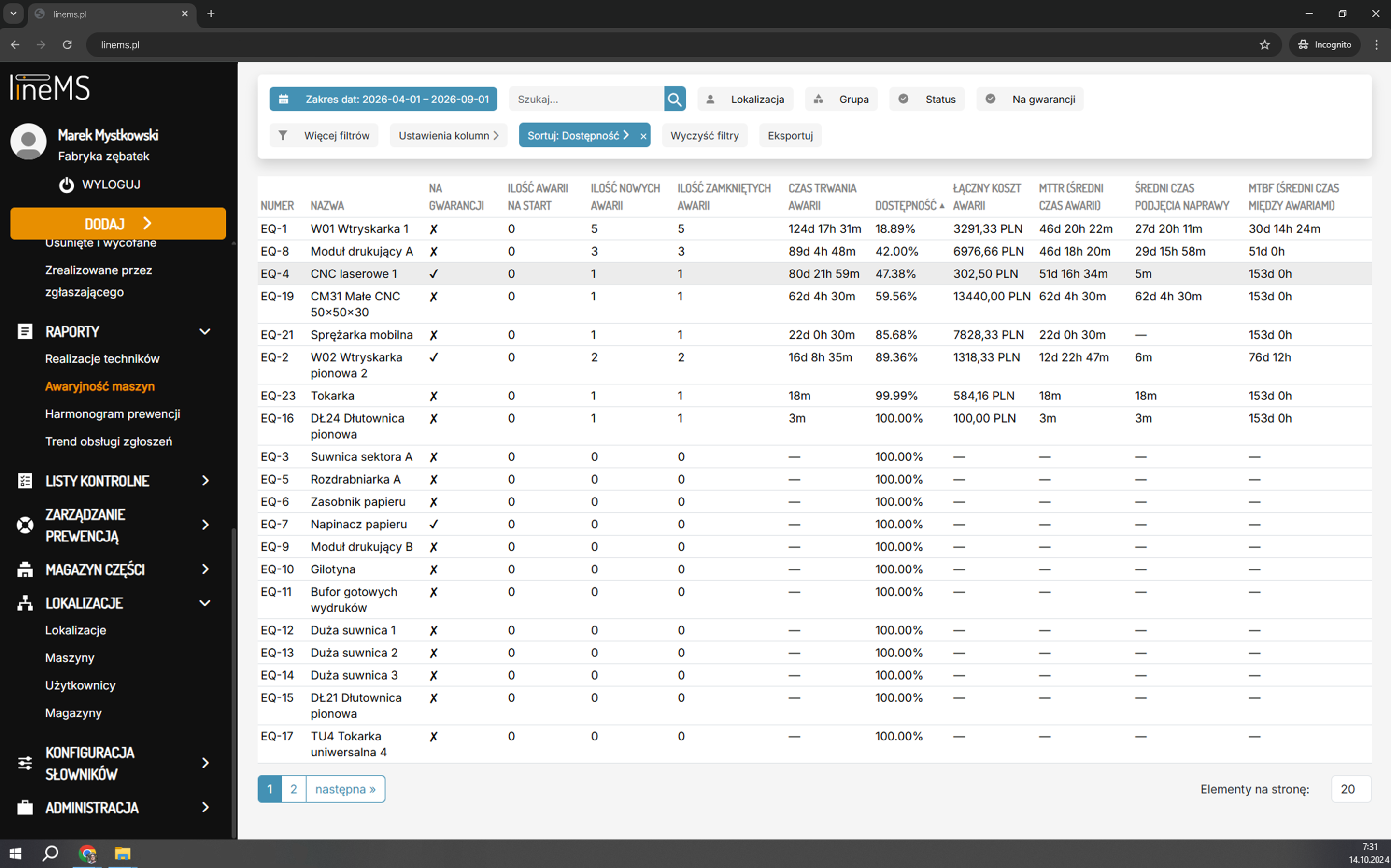Open the Lokalizacja filter
This screenshot has height=868, width=1391.
[745, 100]
